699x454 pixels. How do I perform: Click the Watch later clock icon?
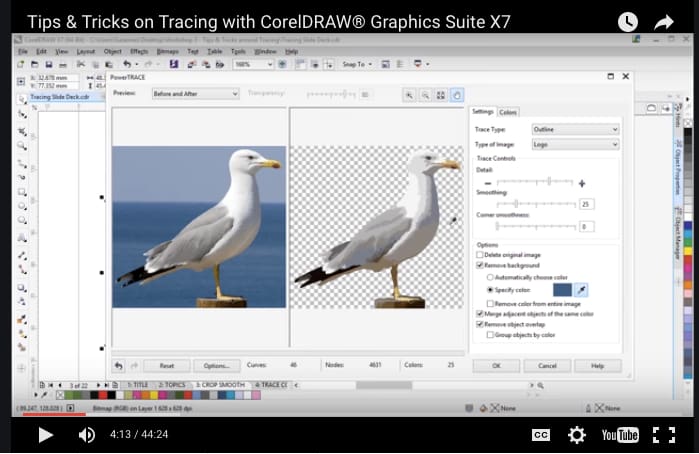click(x=628, y=22)
